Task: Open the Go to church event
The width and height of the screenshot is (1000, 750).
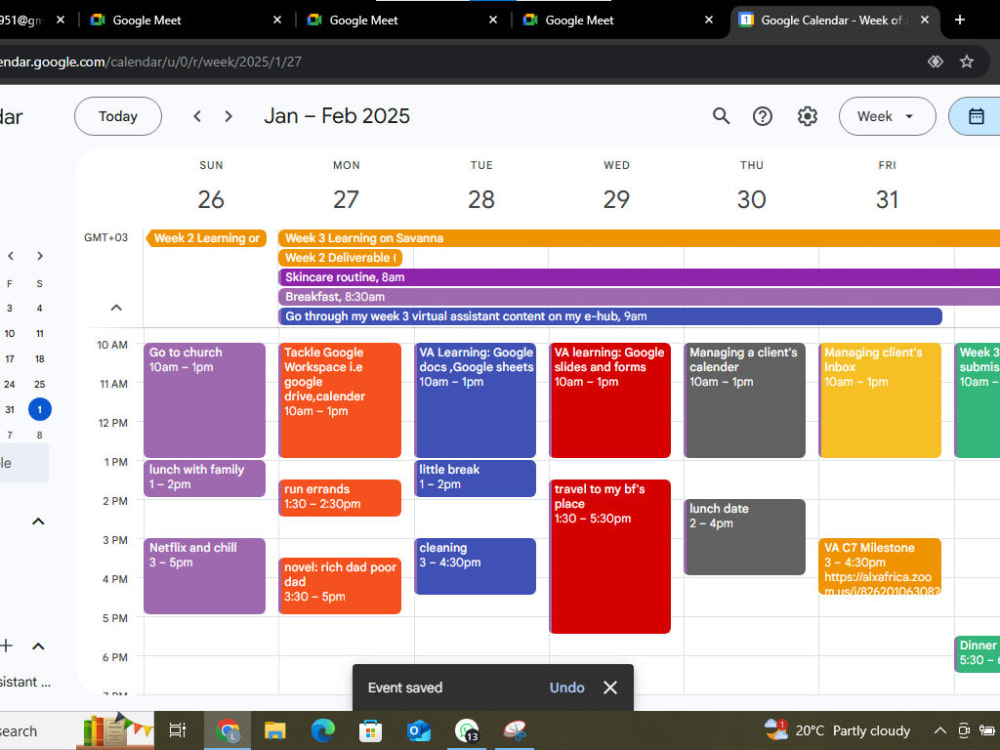Action: click(x=204, y=400)
